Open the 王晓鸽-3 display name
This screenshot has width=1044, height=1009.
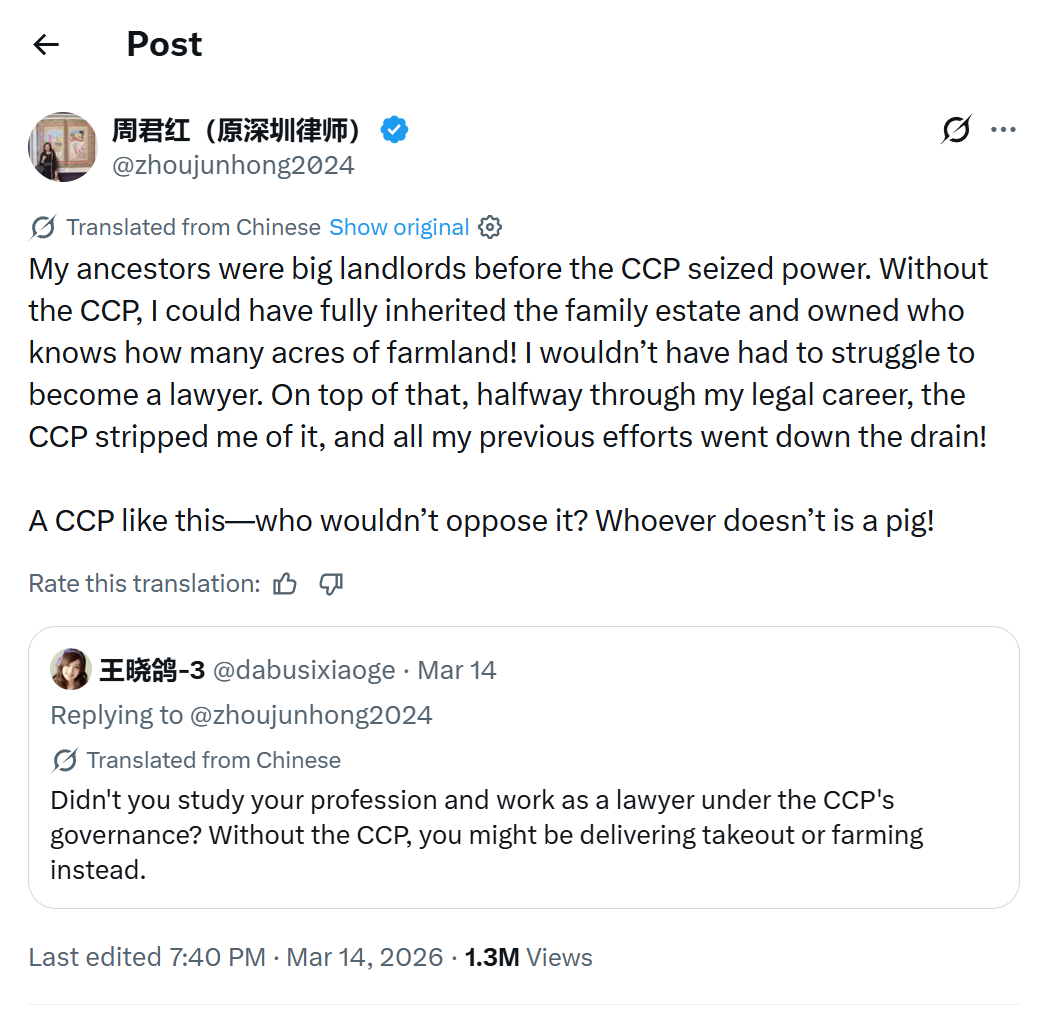pyautogui.click(x=152, y=670)
